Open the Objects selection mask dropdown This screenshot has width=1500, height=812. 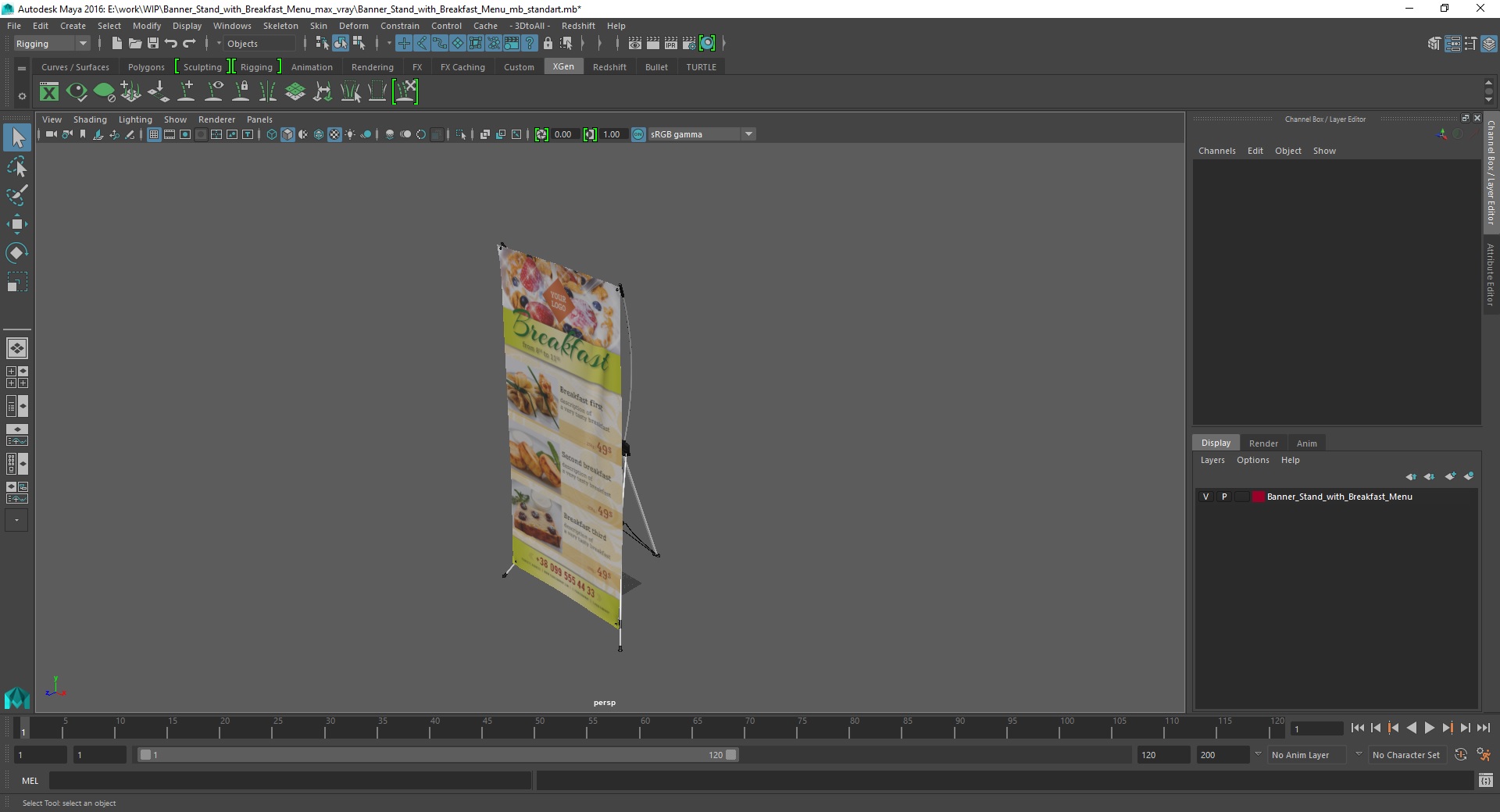point(260,44)
